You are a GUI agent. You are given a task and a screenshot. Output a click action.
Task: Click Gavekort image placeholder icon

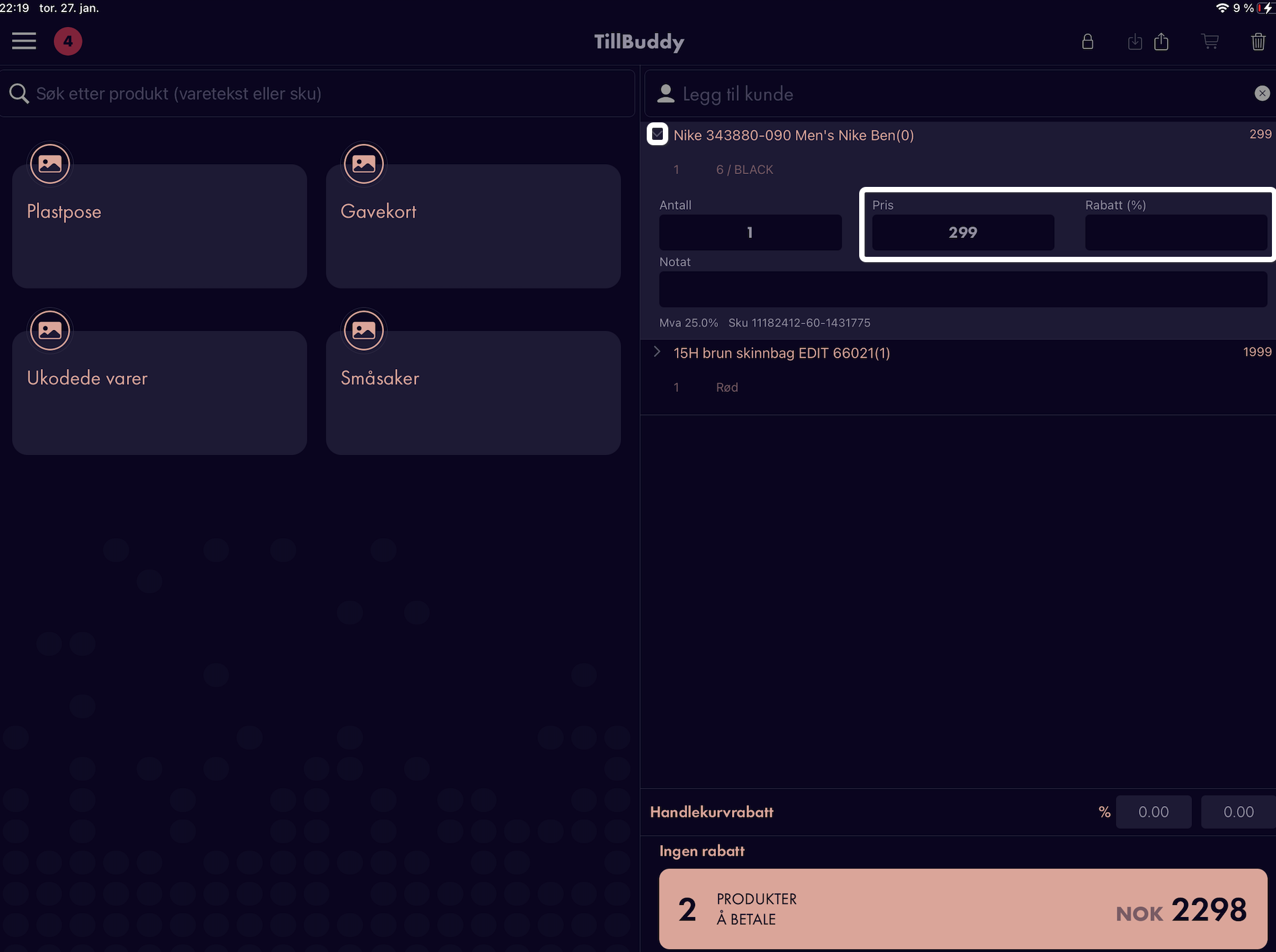(364, 163)
